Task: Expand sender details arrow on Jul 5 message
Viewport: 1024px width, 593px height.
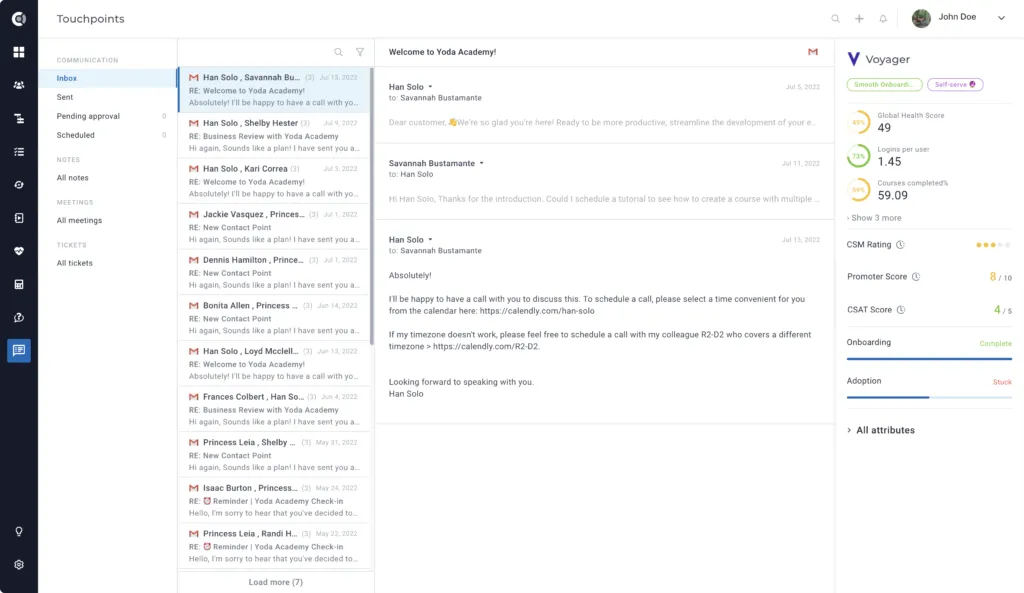Action: (430, 87)
